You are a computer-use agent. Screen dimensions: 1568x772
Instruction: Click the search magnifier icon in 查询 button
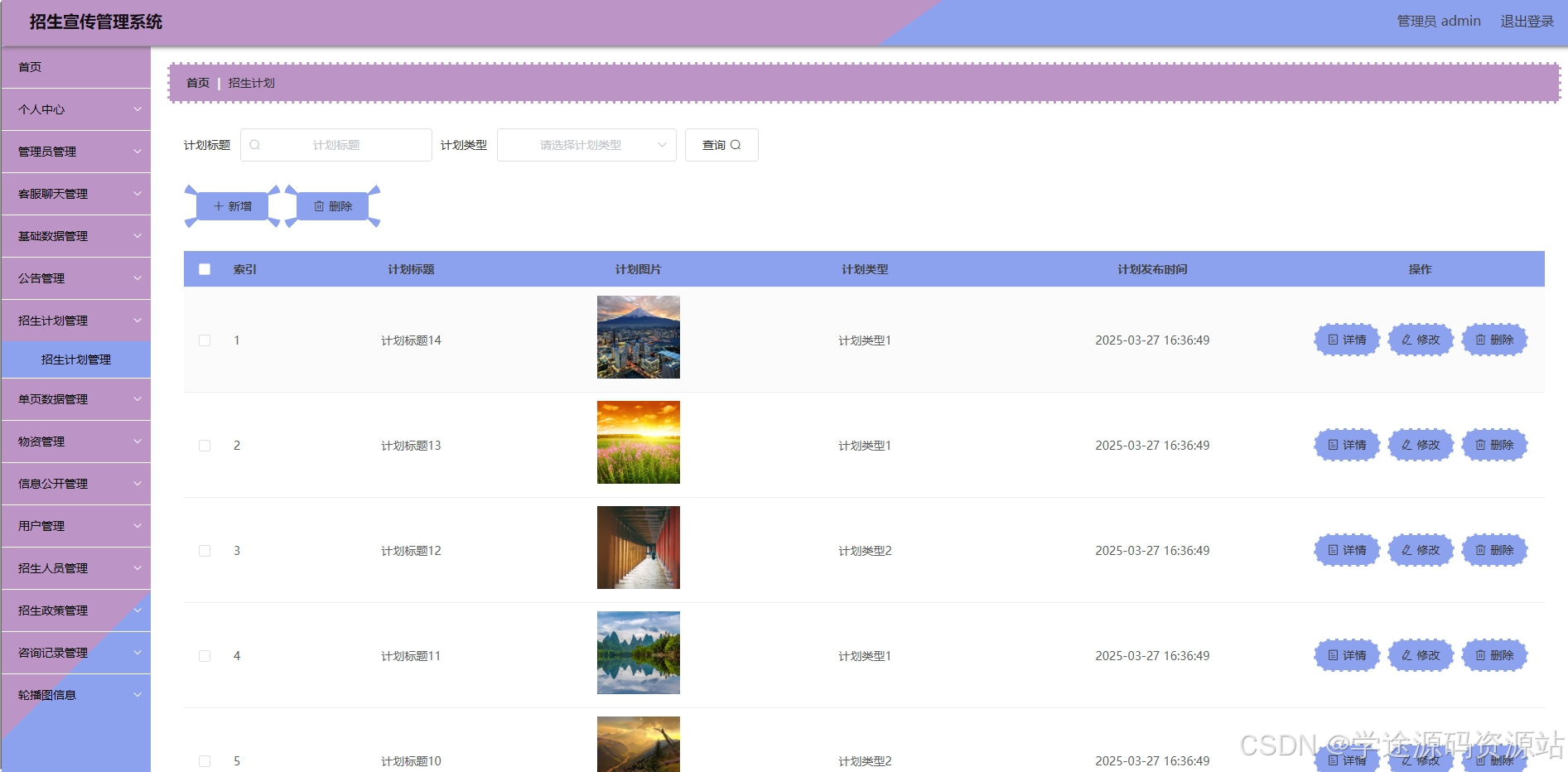736,145
